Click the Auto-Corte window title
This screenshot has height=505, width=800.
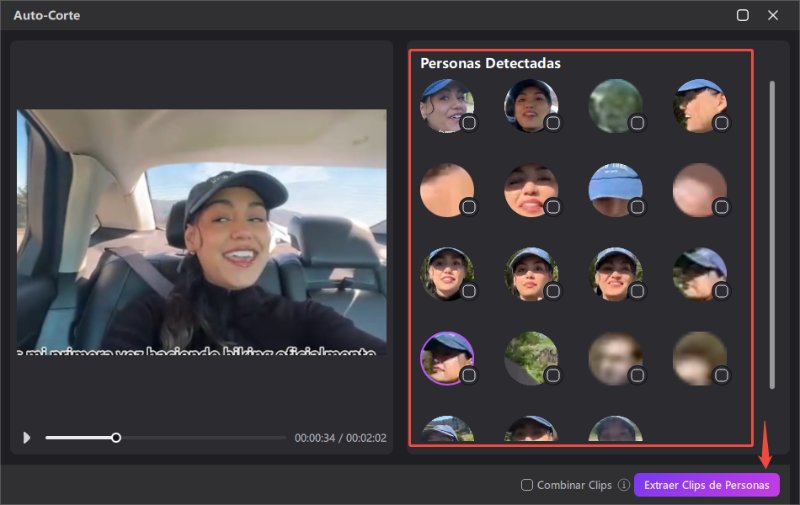click(x=46, y=15)
